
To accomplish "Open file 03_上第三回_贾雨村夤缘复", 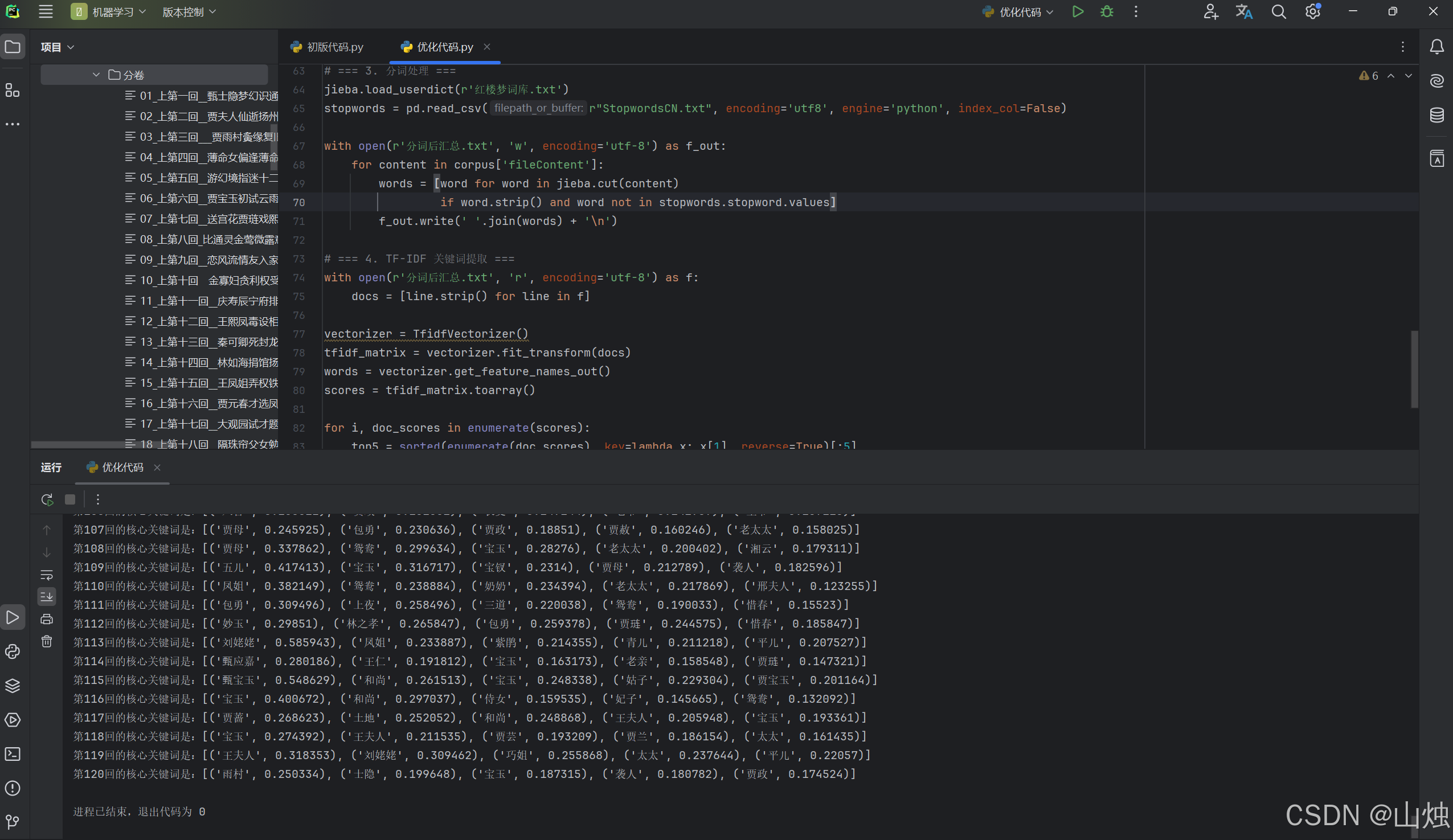I will (202, 137).
